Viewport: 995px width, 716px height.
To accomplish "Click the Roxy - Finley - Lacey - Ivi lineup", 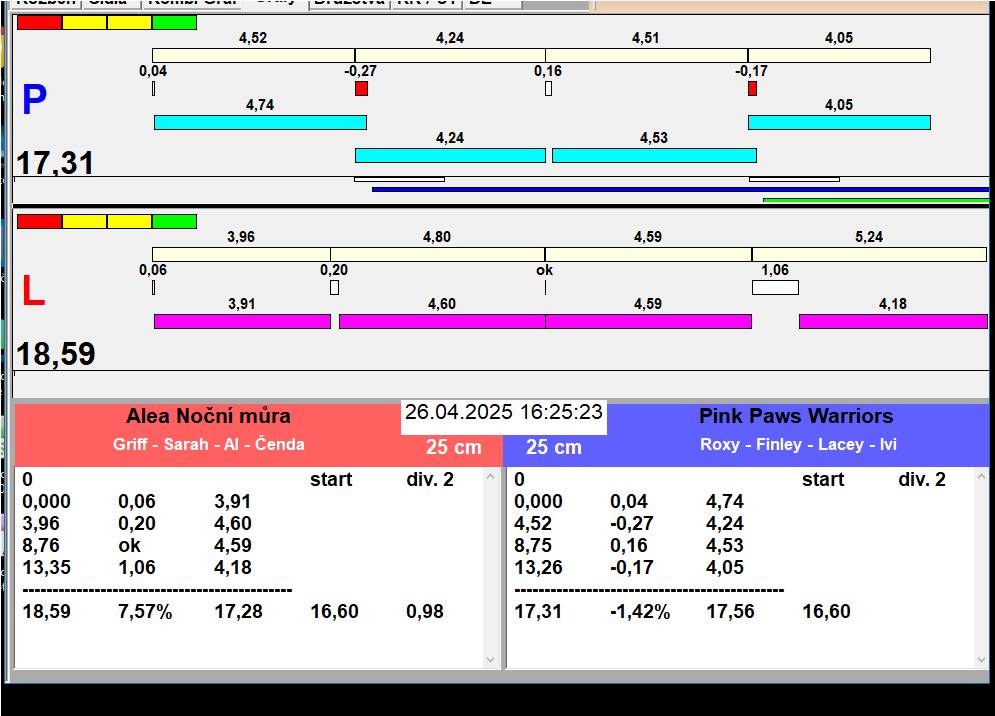I will click(x=798, y=444).
